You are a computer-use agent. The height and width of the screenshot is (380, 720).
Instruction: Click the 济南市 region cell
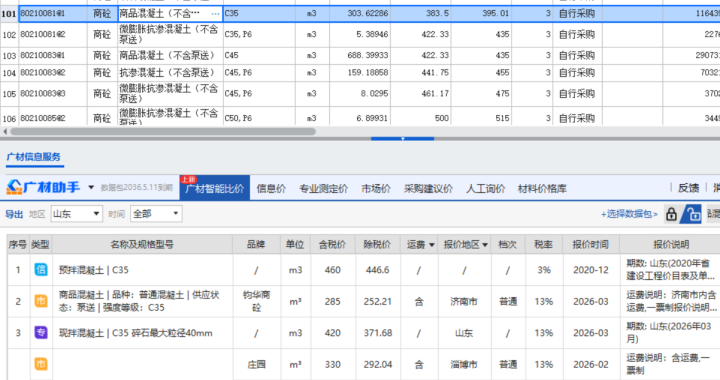[x=464, y=302]
